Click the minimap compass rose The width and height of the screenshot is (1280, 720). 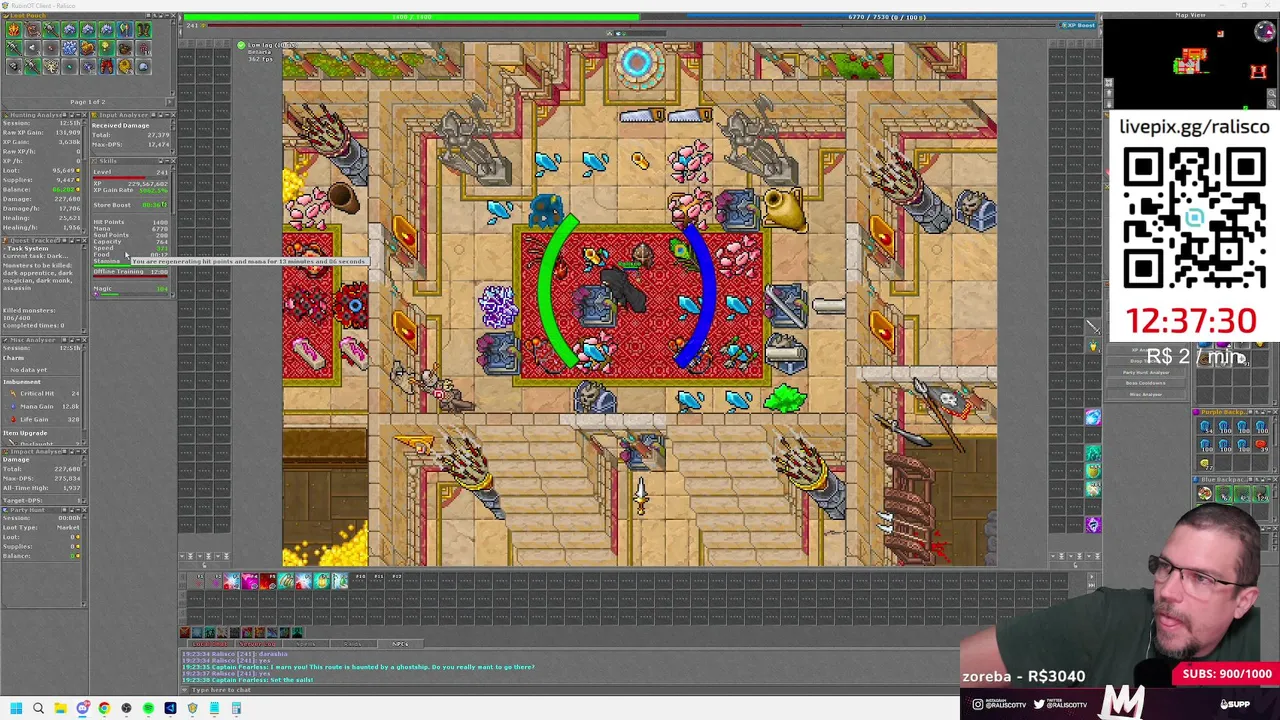click(1264, 31)
